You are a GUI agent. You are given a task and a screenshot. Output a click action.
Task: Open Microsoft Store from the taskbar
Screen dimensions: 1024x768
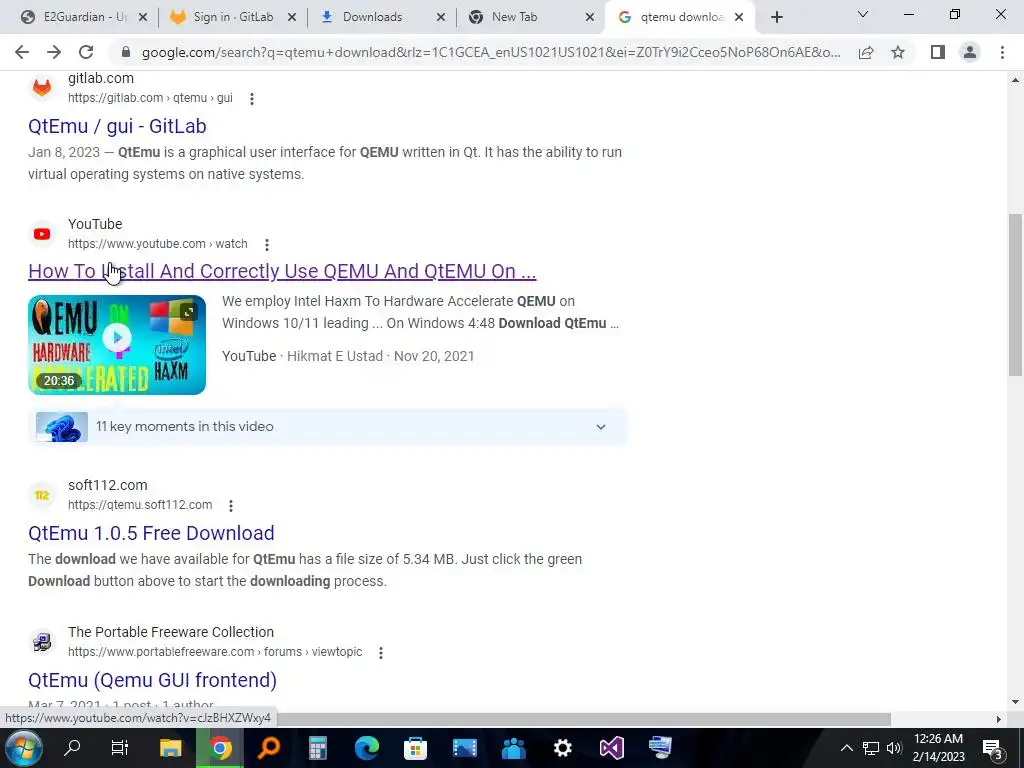tap(415, 748)
